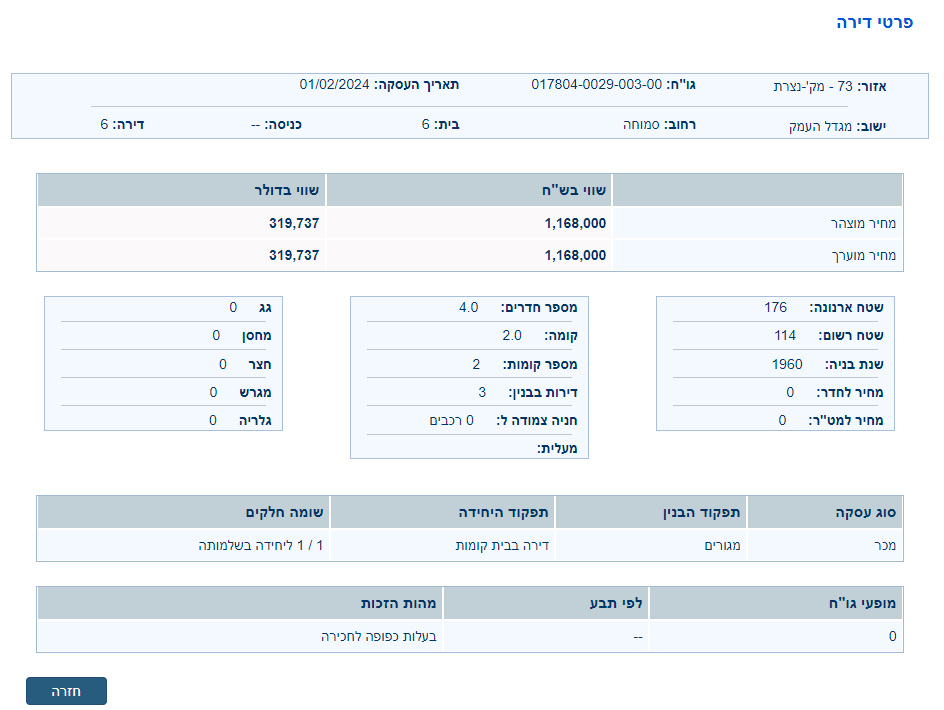Click the מופעי גו"ח column header
944x710 pixels.
coord(858,604)
